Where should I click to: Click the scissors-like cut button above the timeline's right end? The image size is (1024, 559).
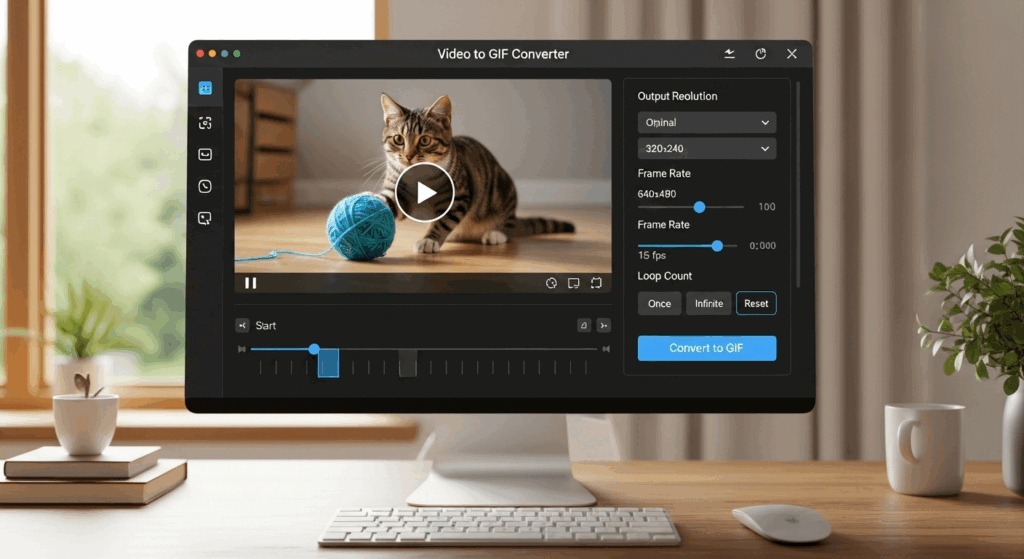pyautogui.click(x=604, y=325)
